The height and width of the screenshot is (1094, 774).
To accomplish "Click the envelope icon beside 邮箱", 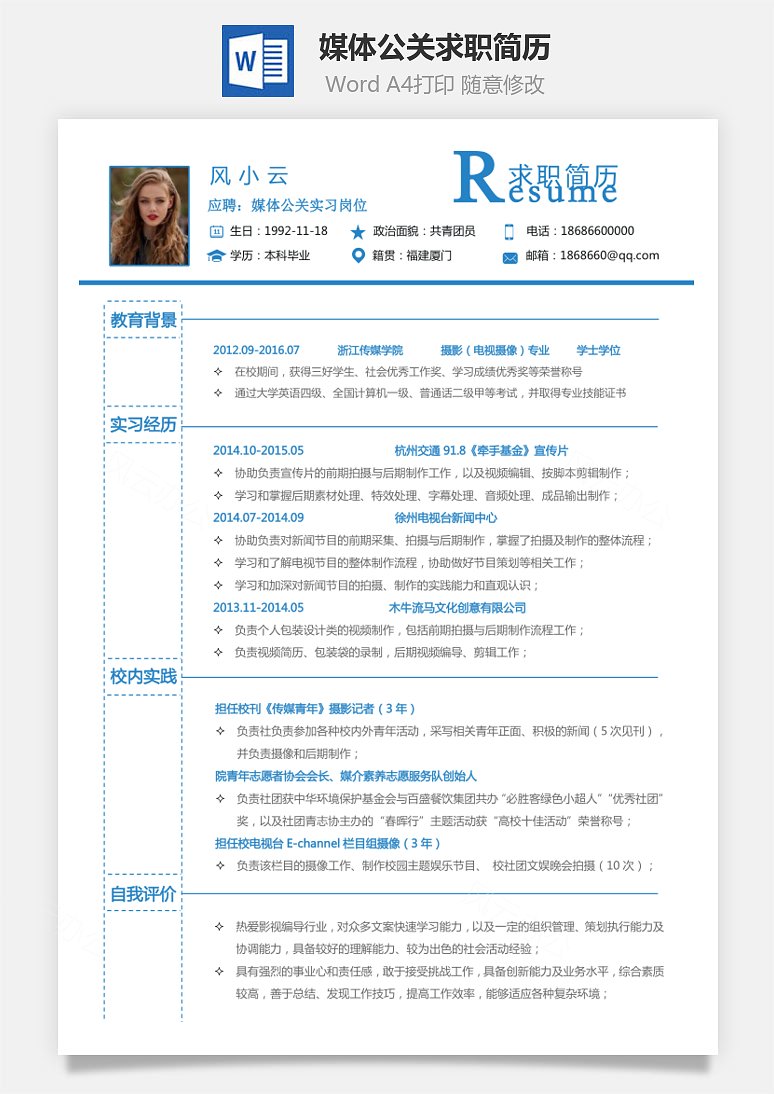I will (x=510, y=257).
